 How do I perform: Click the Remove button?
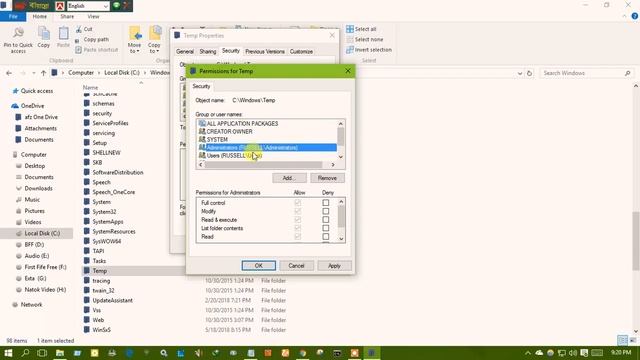(327, 178)
